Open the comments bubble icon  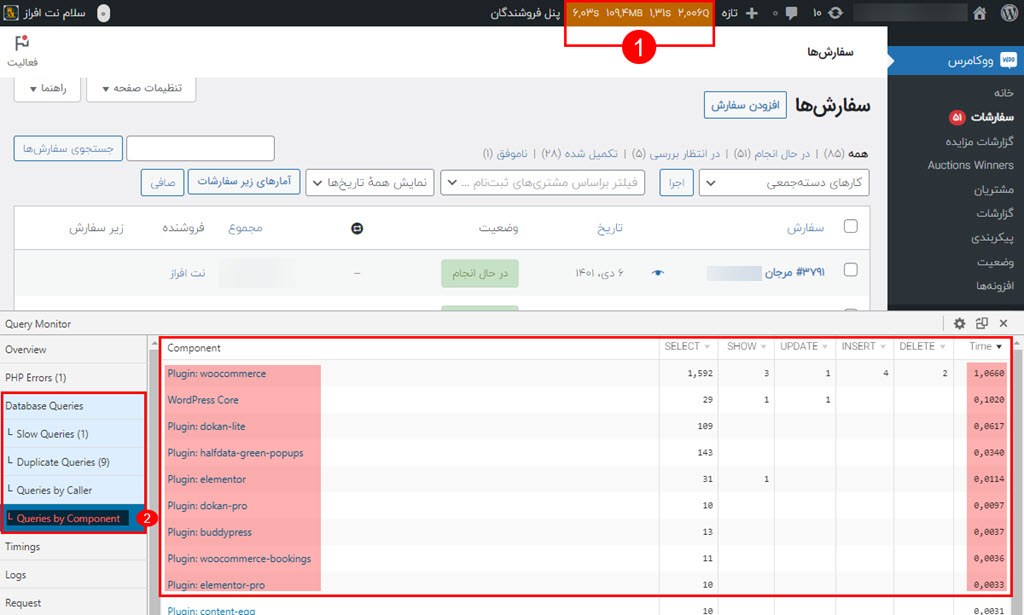pyautogui.click(x=792, y=13)
